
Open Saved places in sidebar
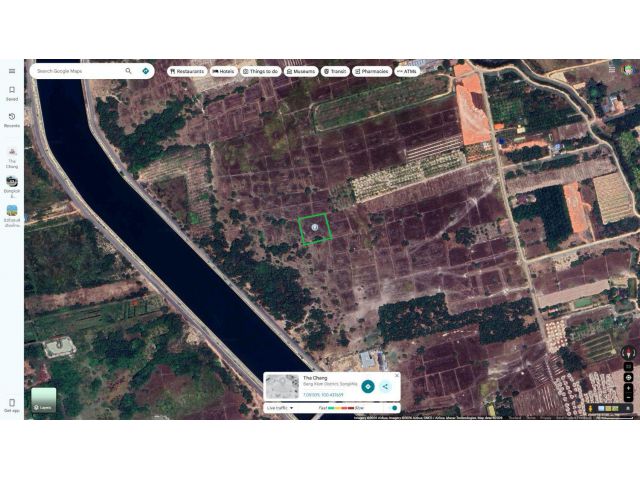pos(12,93)
